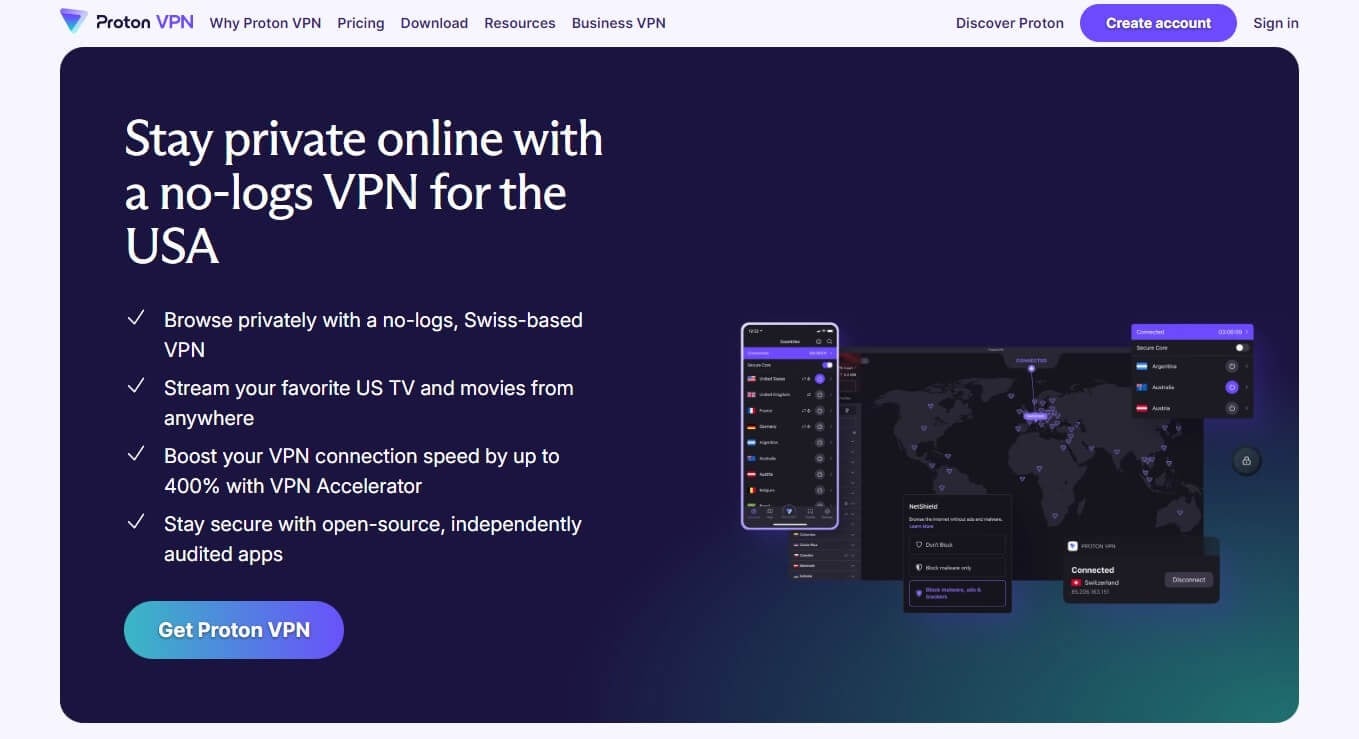
Task: Click the Disconnect button
Action: [x=1189, y=580]
